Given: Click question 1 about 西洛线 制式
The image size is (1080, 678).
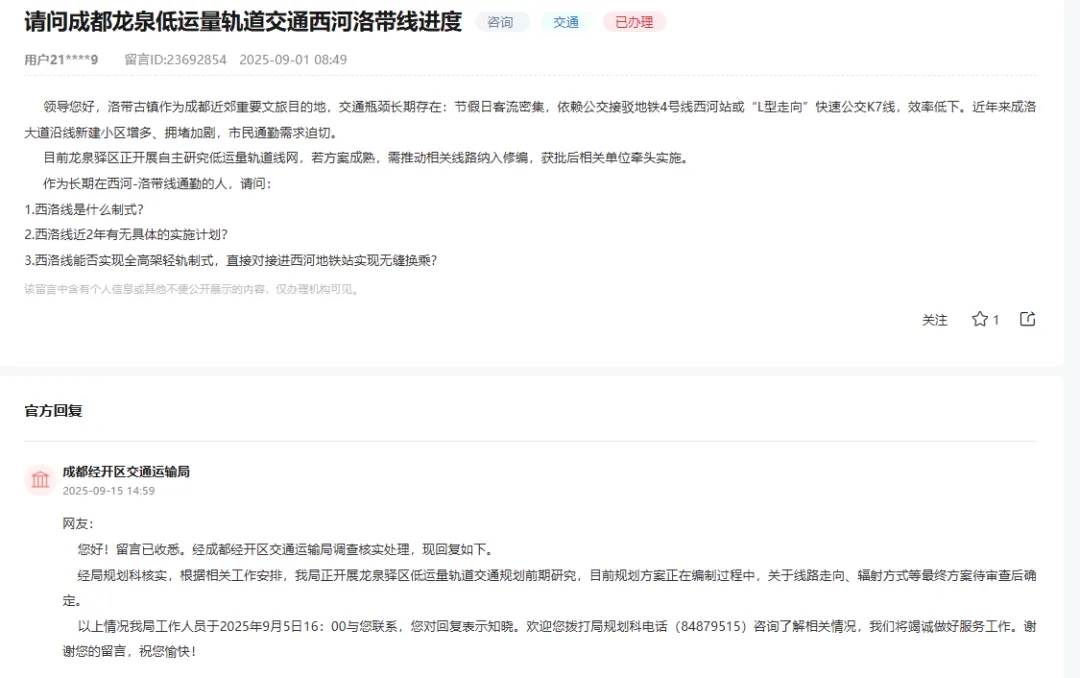Looking at the screenshot, I should point(84,209).
